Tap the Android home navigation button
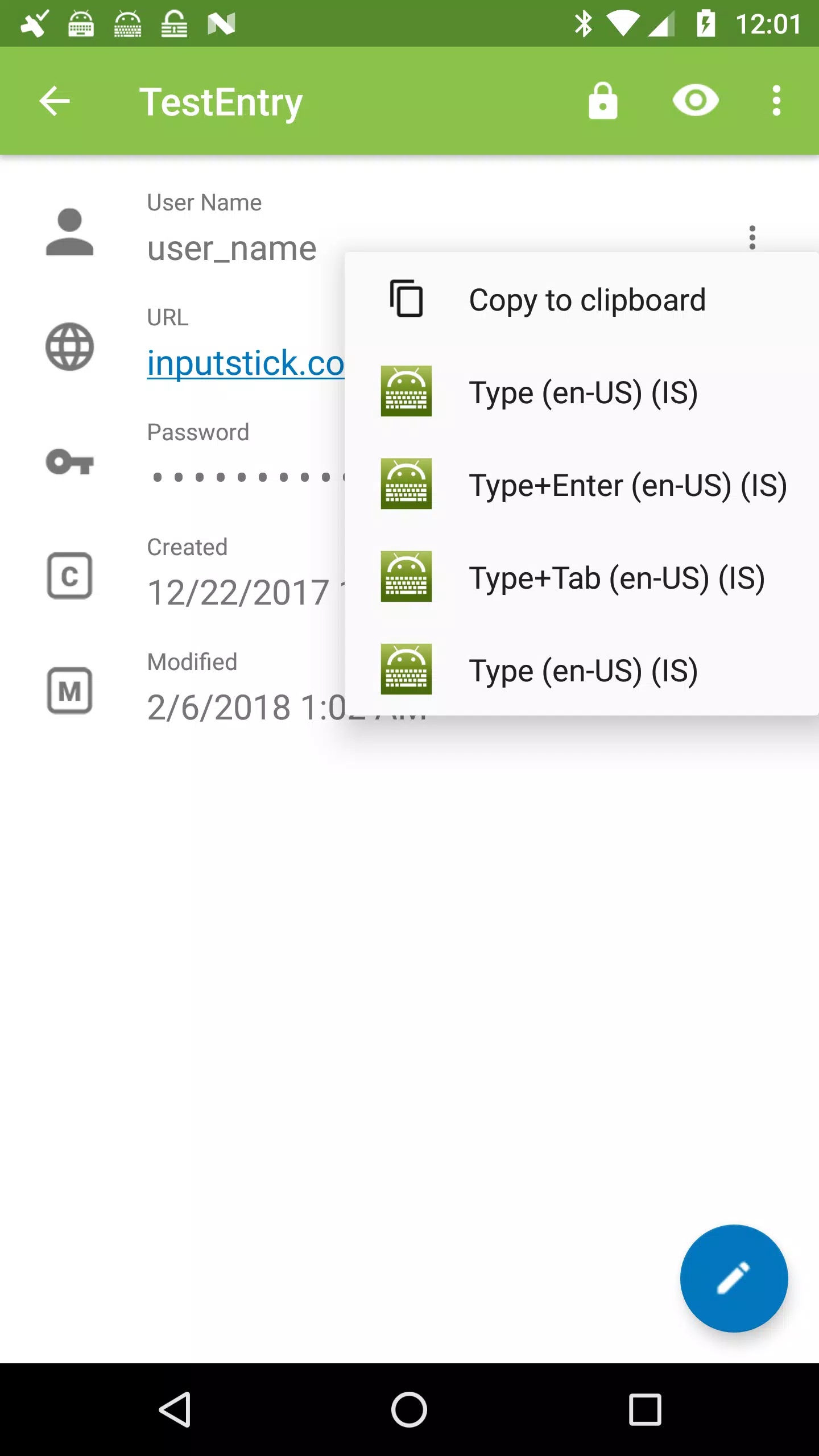819x1456 pixels. (x=409, y=1410)
